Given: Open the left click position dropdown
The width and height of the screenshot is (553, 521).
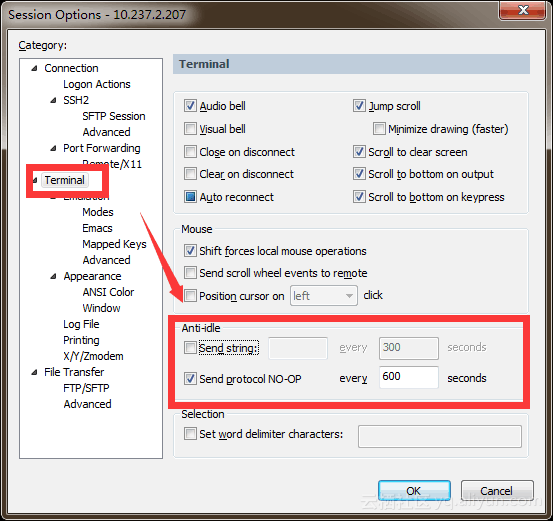Looking at the screenshot, I should coord(323,296).
